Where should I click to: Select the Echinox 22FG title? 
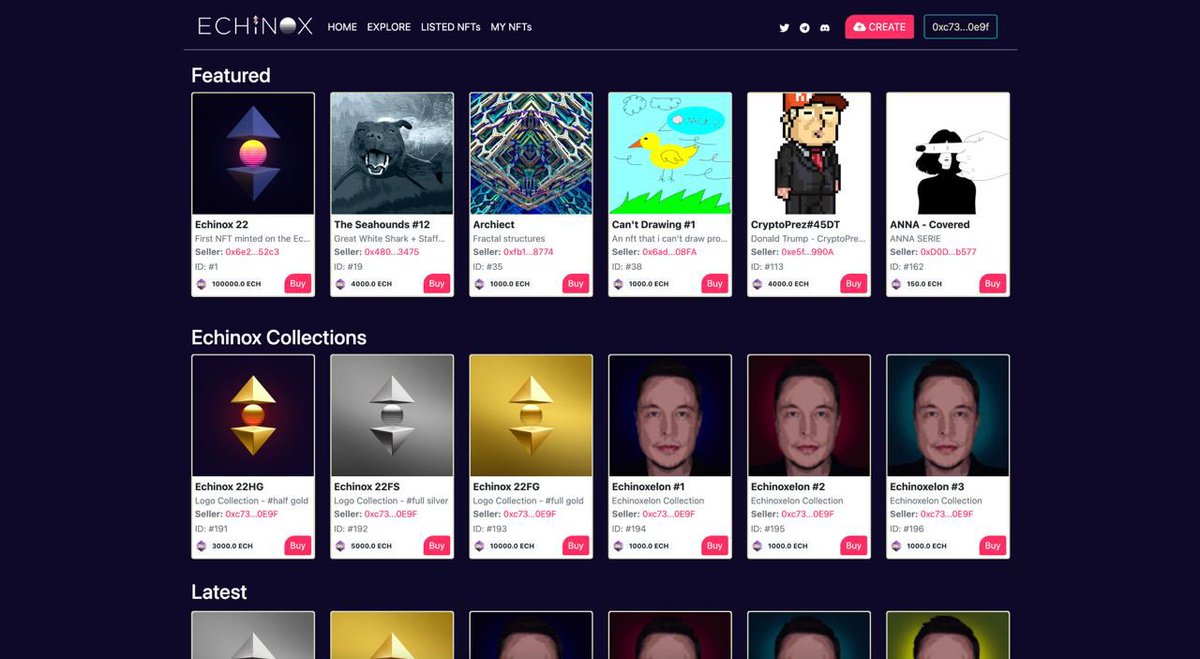click(x=508, y=487)
